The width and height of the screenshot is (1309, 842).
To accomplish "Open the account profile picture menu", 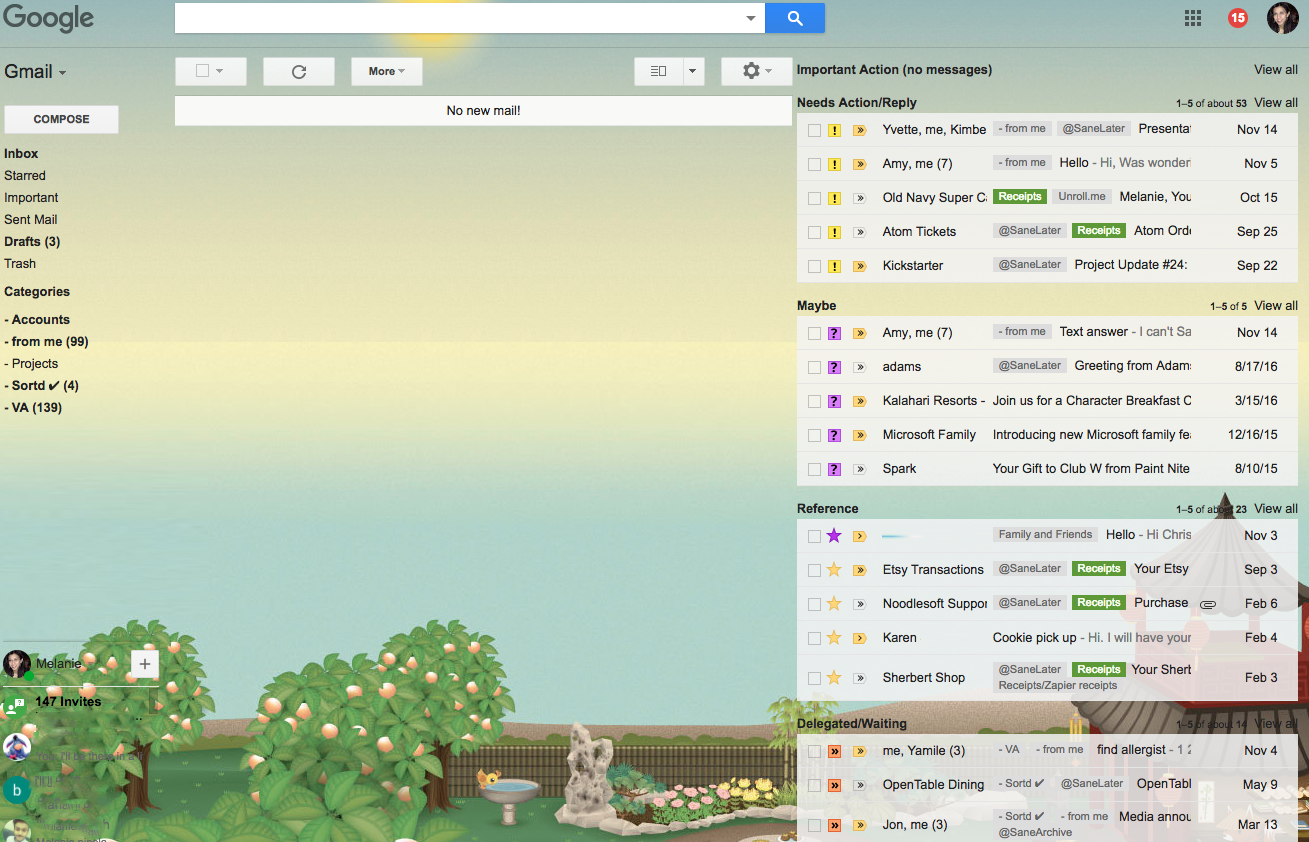I will pyautogui.click(x=1283, y=18).
